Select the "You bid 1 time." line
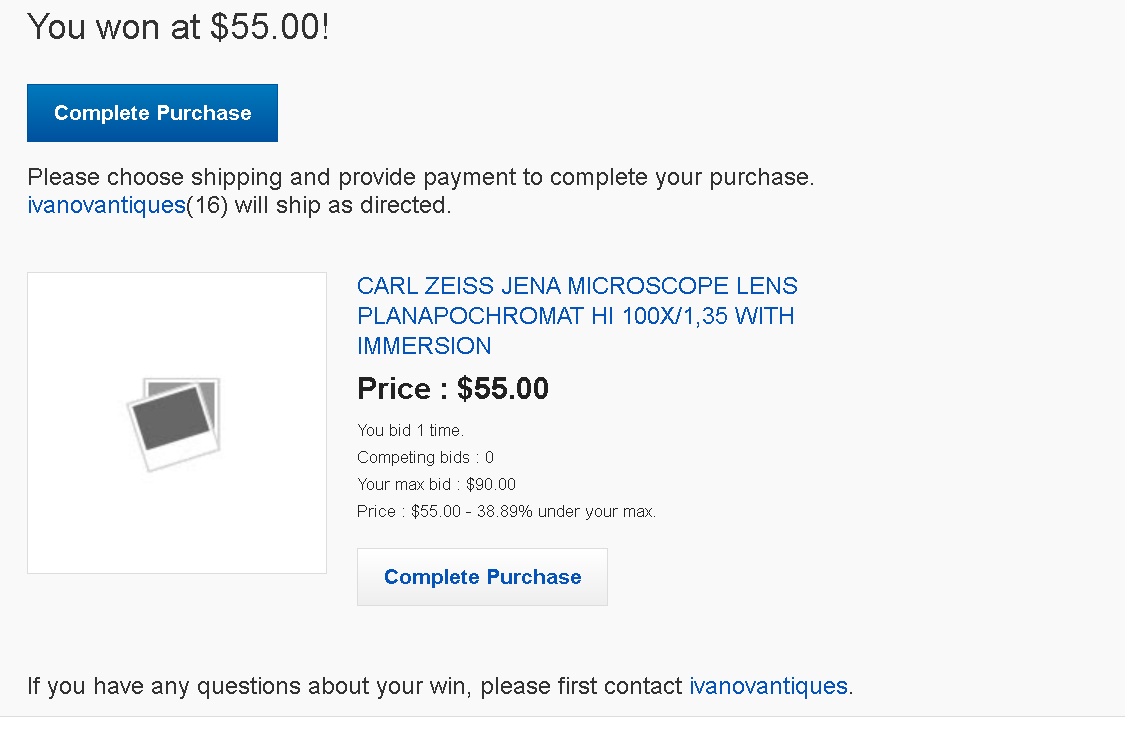This screenshot has height=731, width=1135. pyautogui.click(x=410, y=431)
